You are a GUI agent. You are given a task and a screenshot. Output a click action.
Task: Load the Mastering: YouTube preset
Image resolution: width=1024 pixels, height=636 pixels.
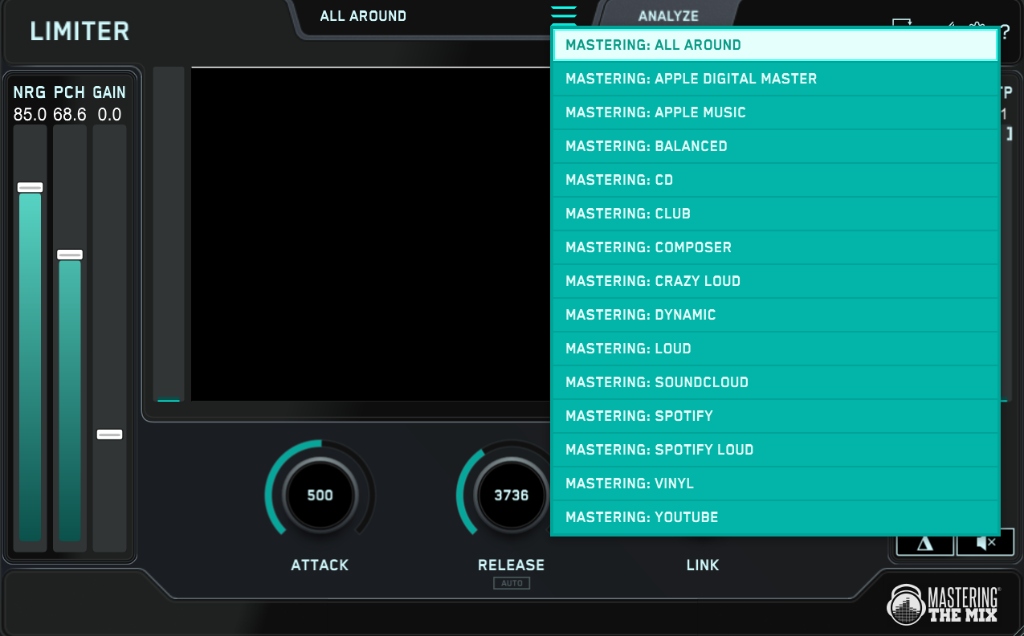pos(775,517)
